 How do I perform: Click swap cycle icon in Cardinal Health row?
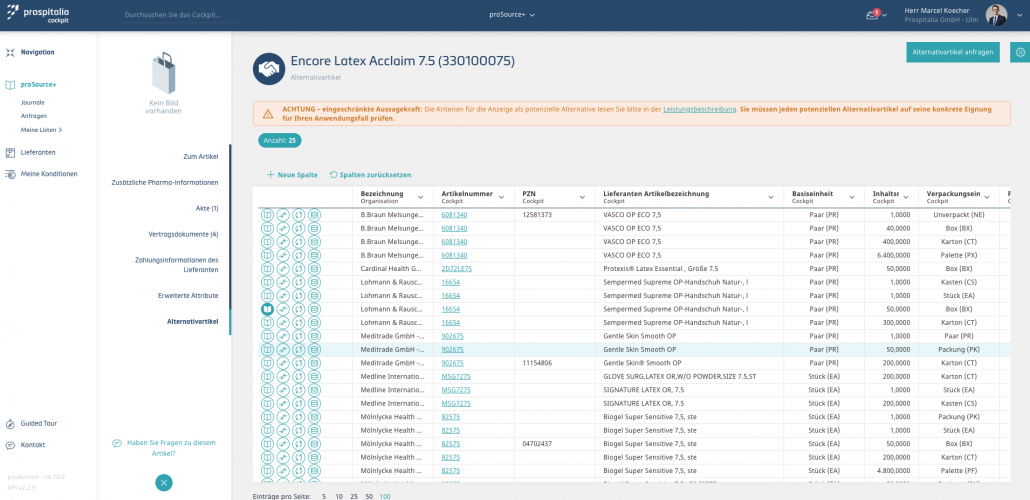298,269
